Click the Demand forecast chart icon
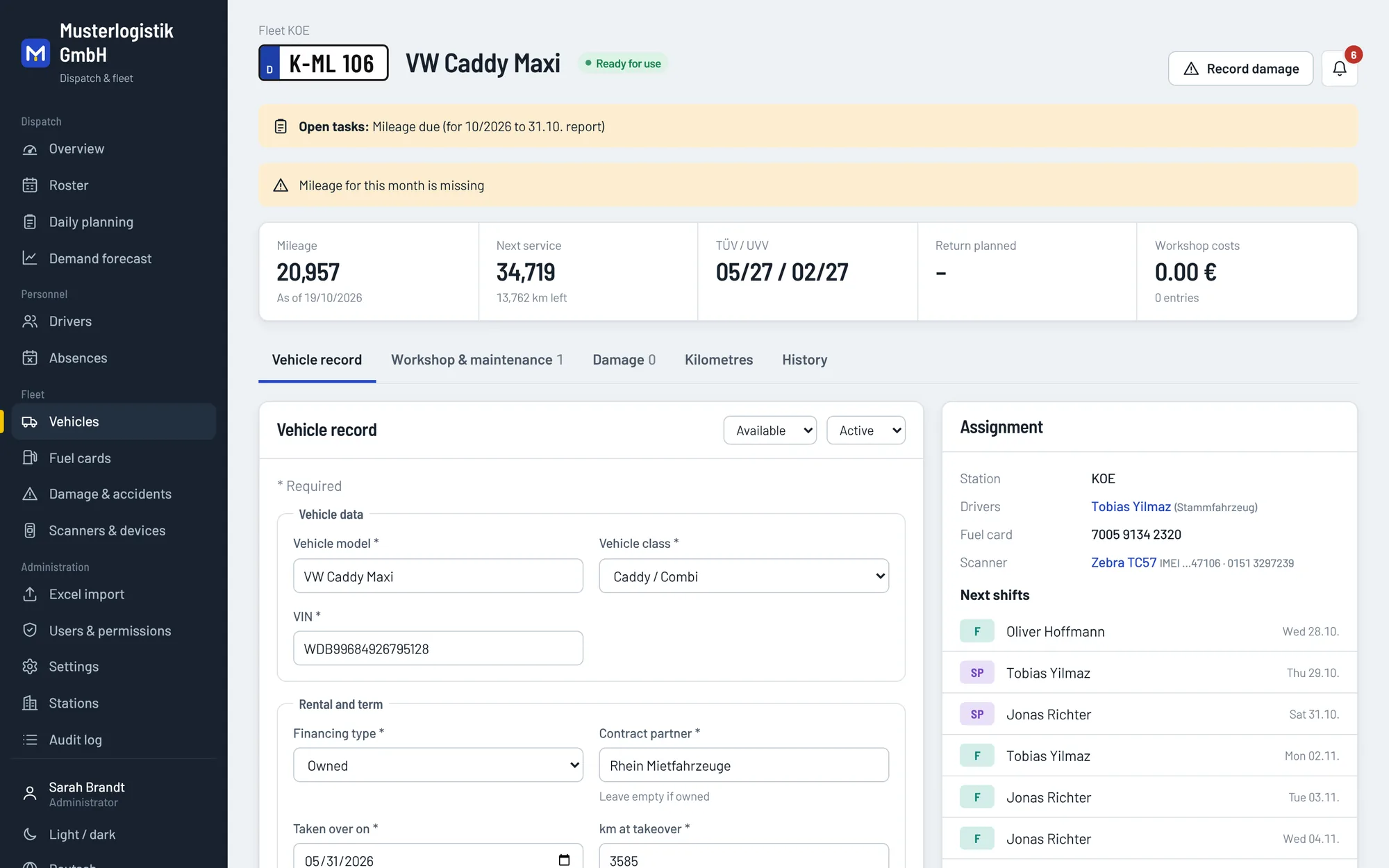This screenshot has width=1389, height=868. [x=30, y=258]
